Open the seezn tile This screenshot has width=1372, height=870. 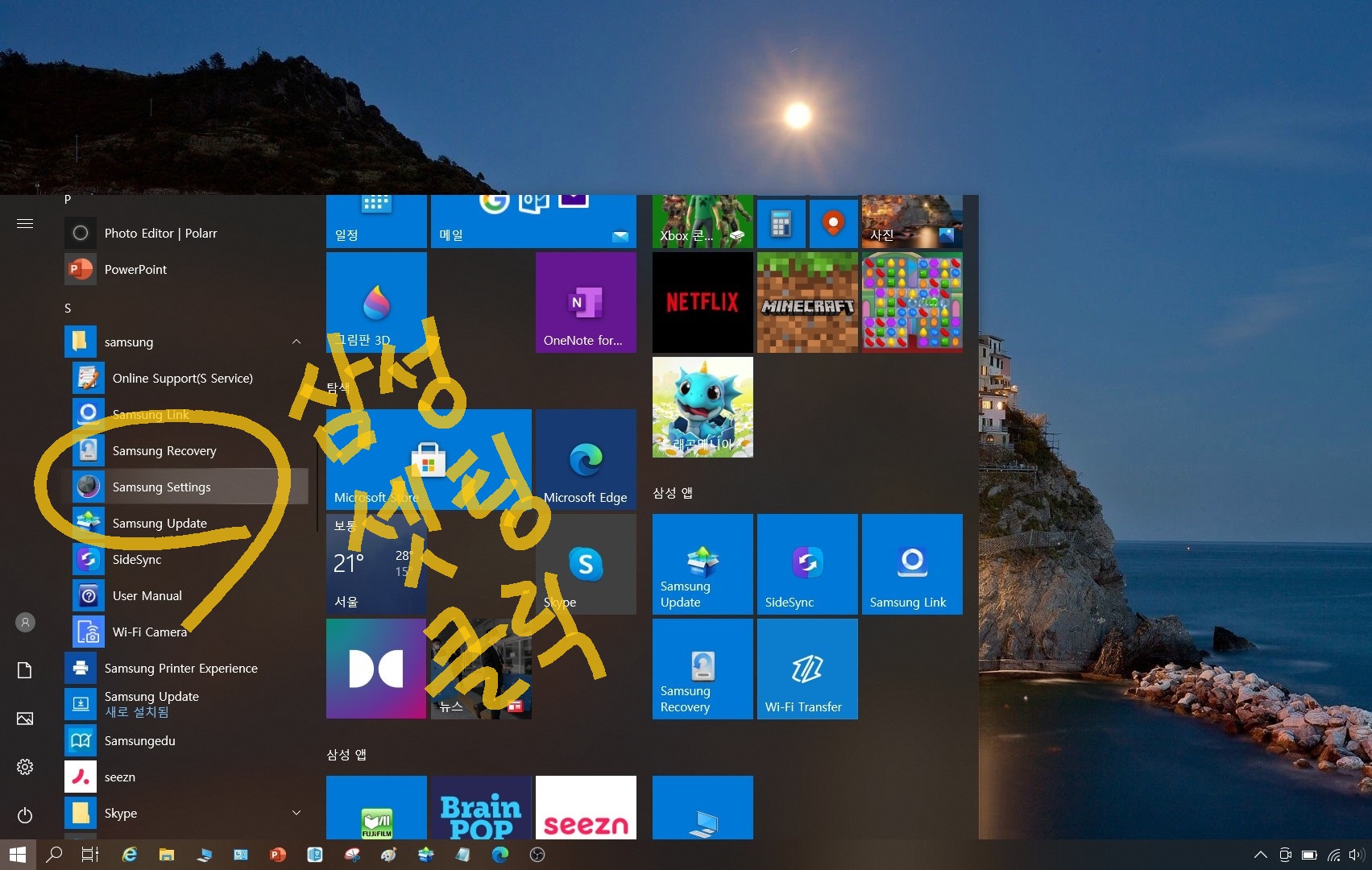click(586, 807)
